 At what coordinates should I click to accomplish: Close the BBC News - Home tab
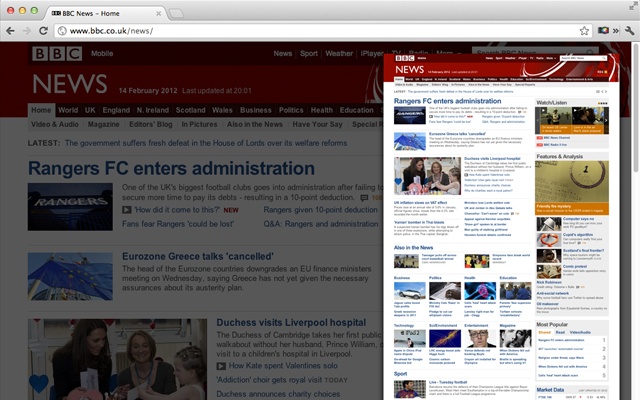tap(158, 13)
